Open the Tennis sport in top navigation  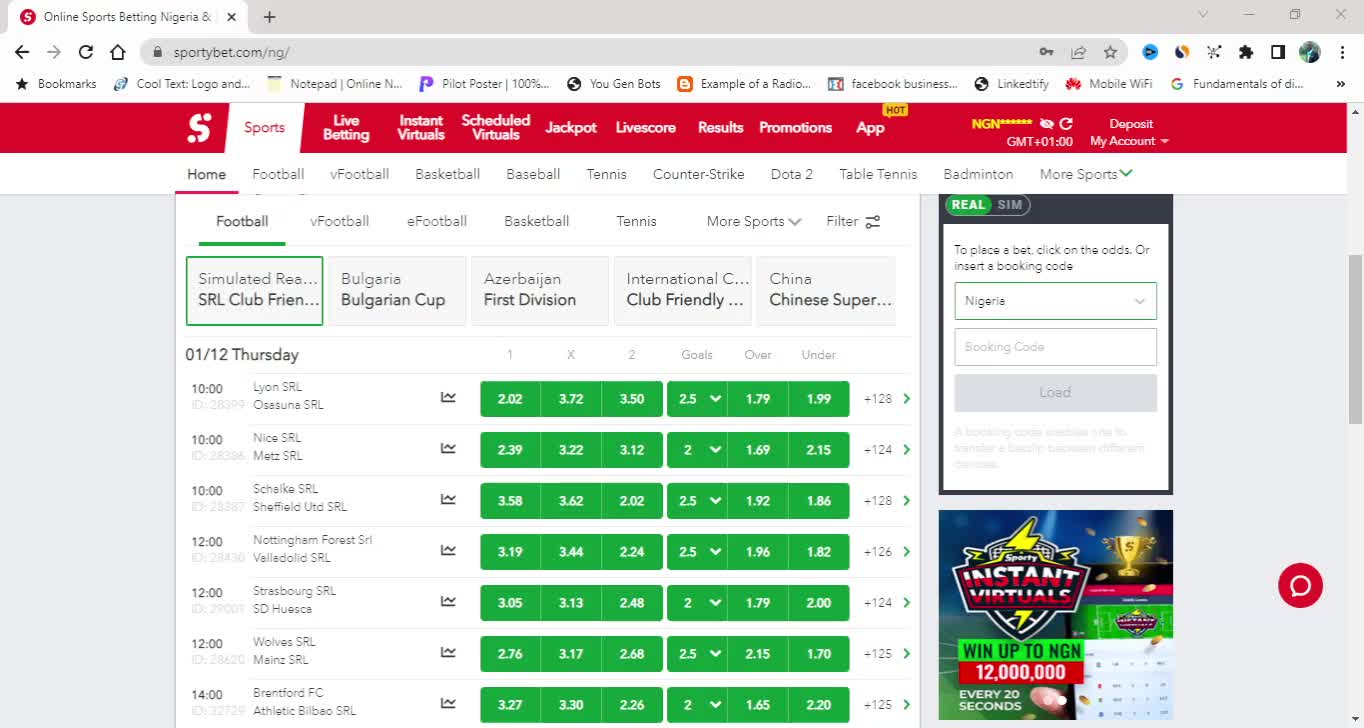point(606,174)
